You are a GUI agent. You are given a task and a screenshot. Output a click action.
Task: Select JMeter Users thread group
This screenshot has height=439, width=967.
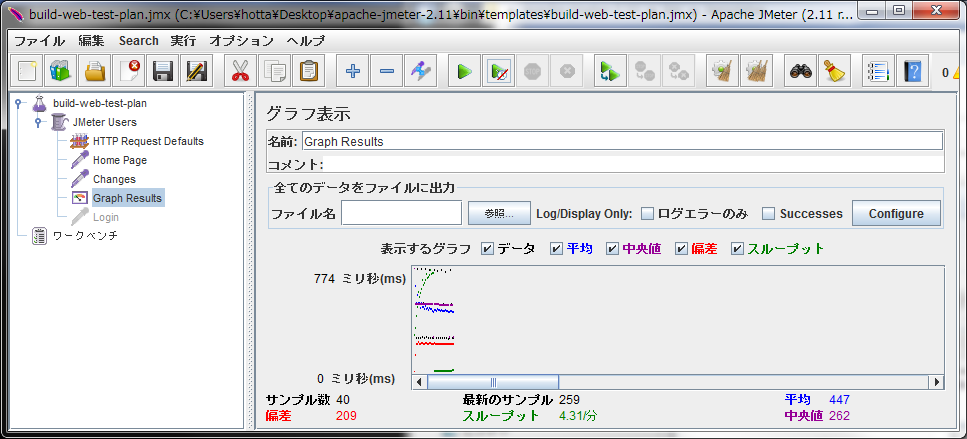pos(105,122)
